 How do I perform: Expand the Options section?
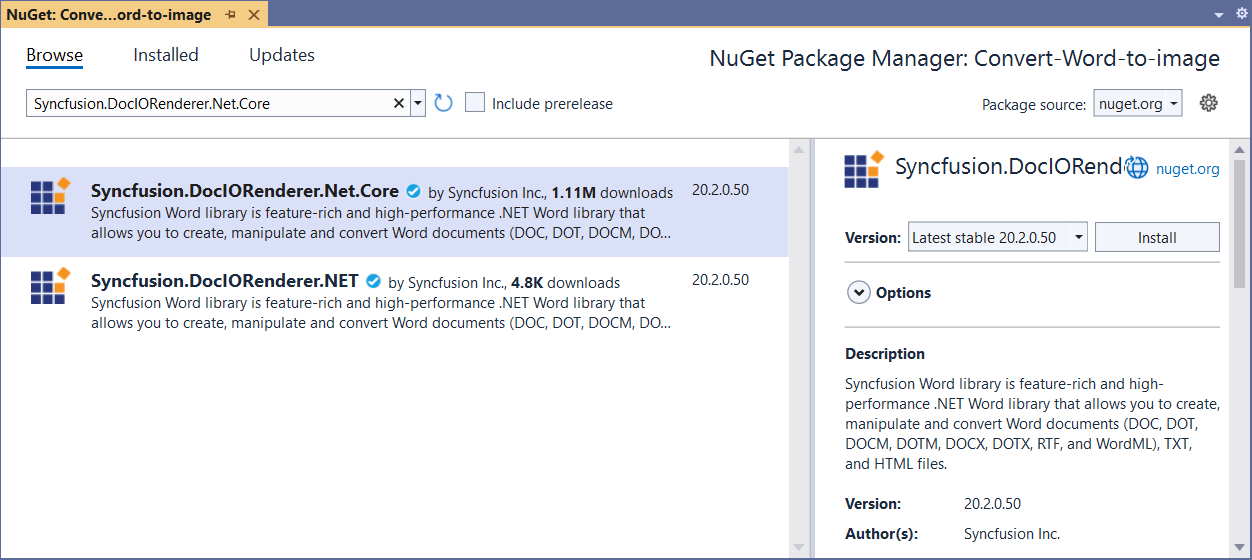tap(859, 293)
